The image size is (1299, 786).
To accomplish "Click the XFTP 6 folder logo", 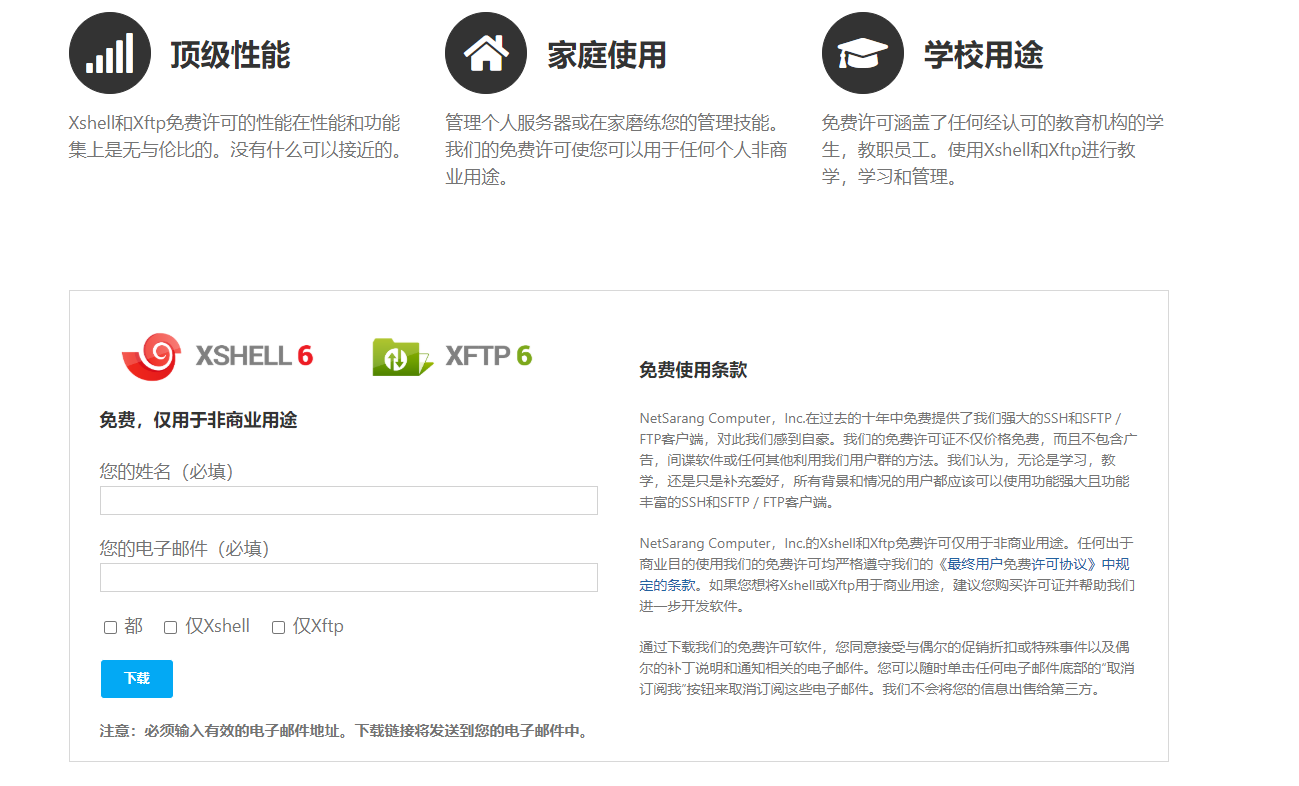I will [x=452, y=356].
